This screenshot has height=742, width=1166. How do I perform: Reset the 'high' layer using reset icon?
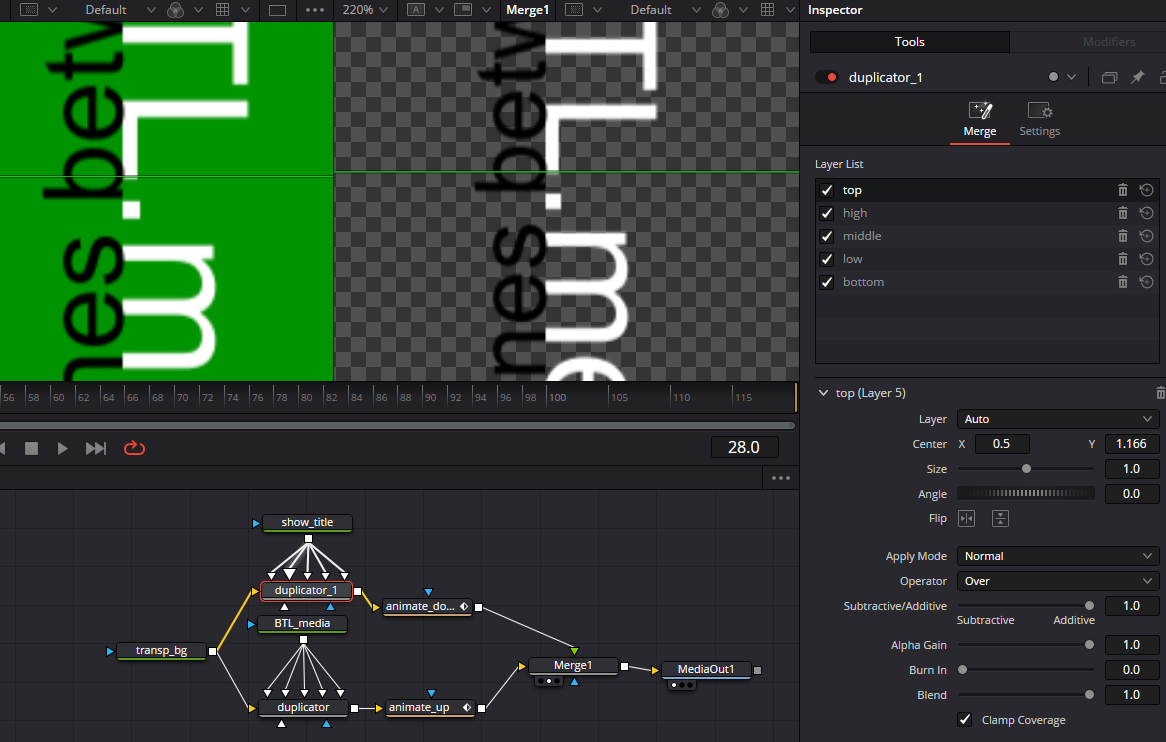point(1147,213)
